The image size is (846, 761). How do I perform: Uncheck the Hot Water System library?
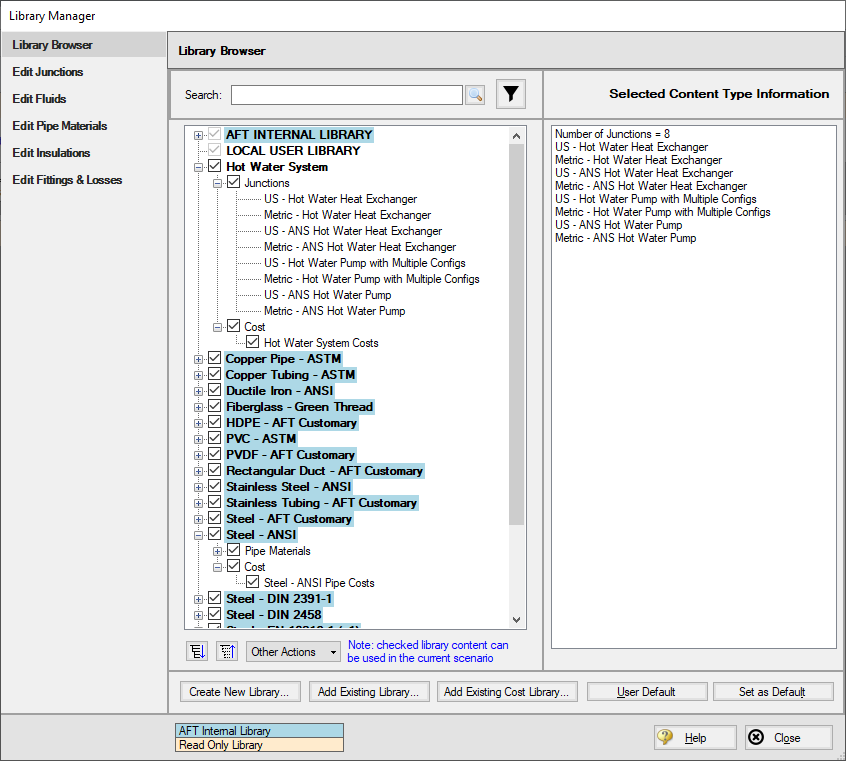[215, 166]
